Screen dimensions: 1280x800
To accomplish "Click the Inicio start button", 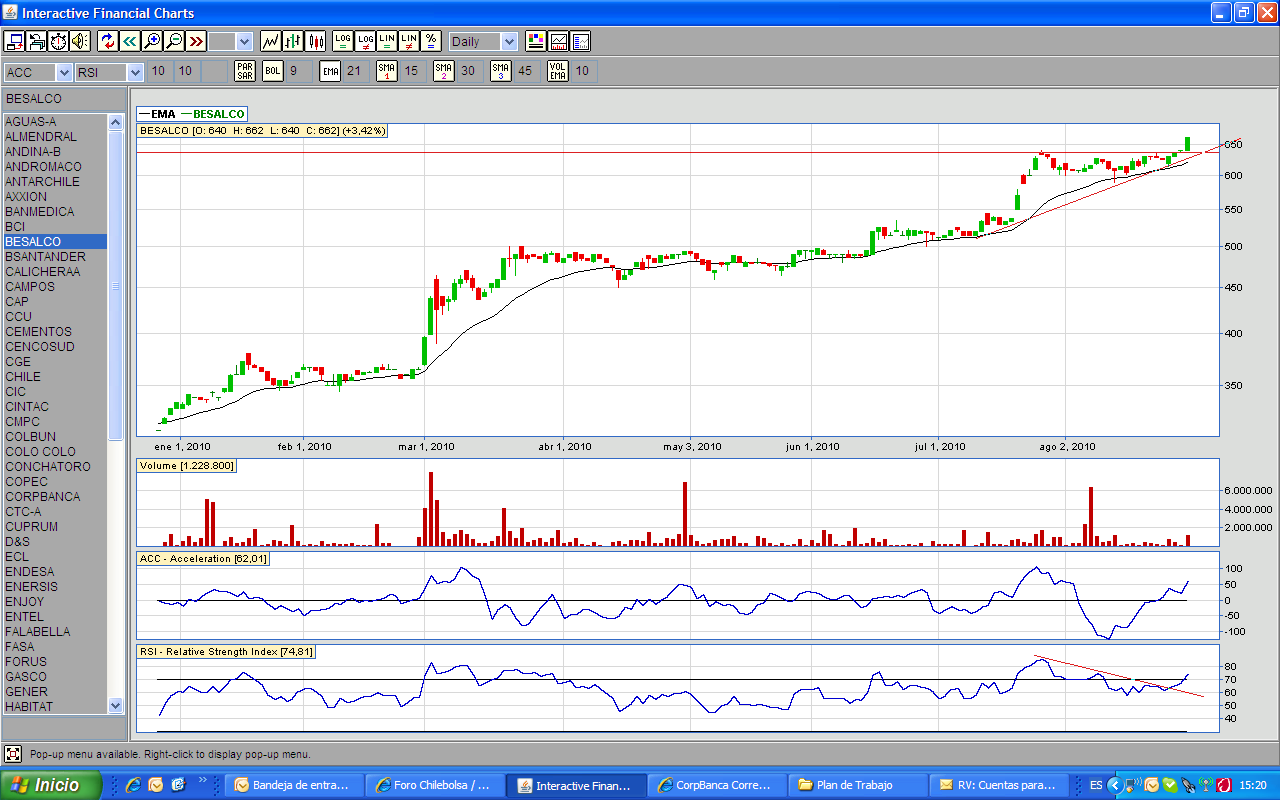I will pyautogui.click(x=51, y=785).
